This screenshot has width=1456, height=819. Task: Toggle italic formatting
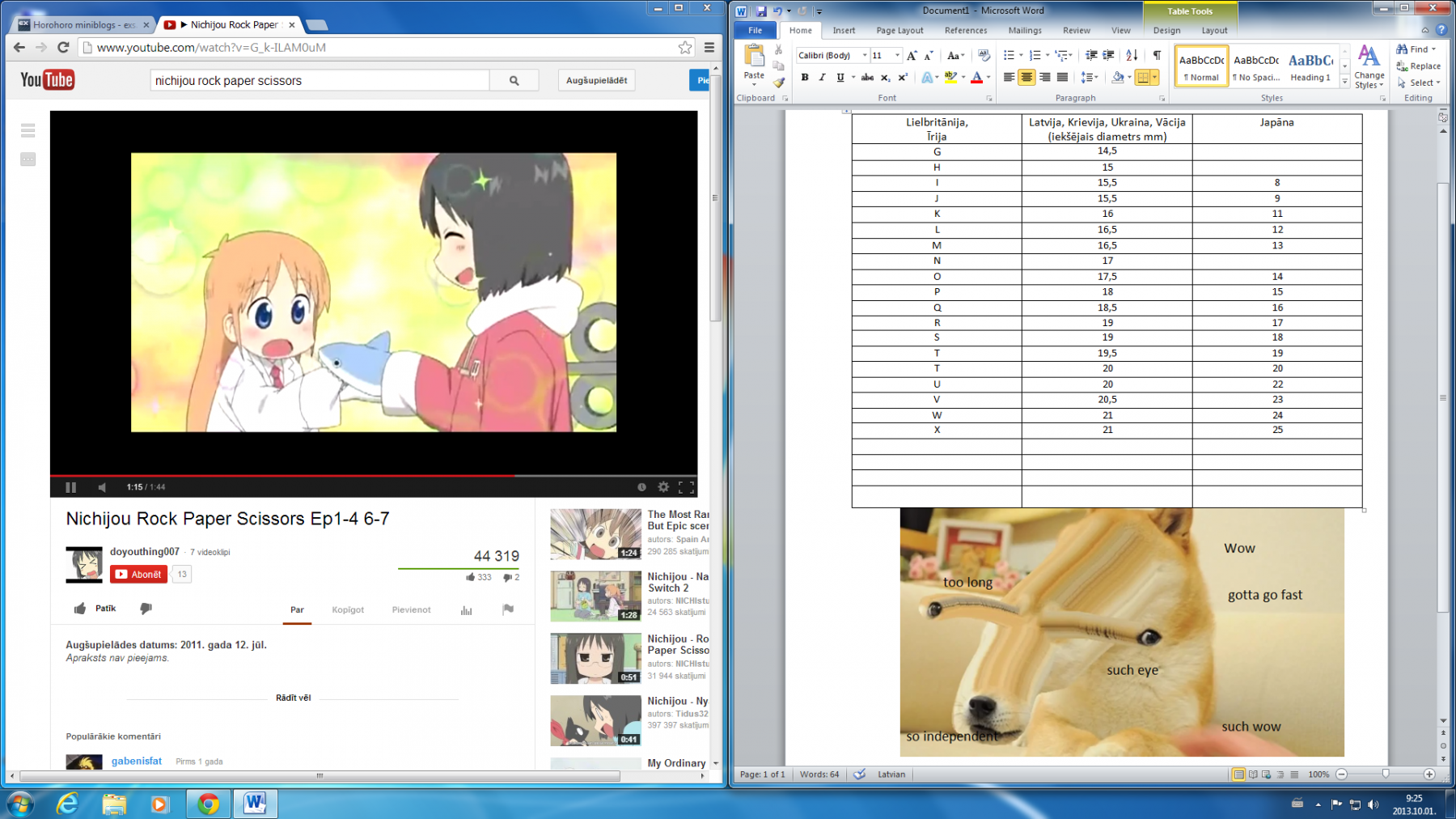822,78
